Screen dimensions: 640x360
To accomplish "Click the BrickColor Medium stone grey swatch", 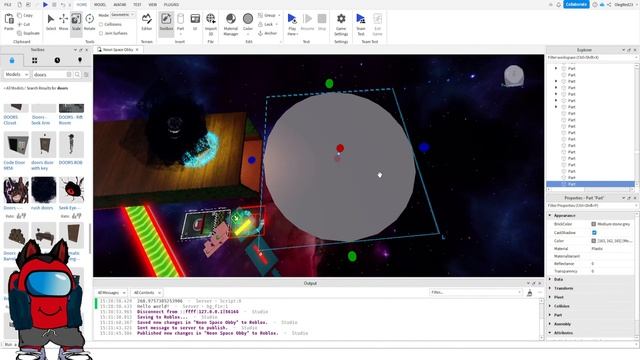I will coord(593,224).
